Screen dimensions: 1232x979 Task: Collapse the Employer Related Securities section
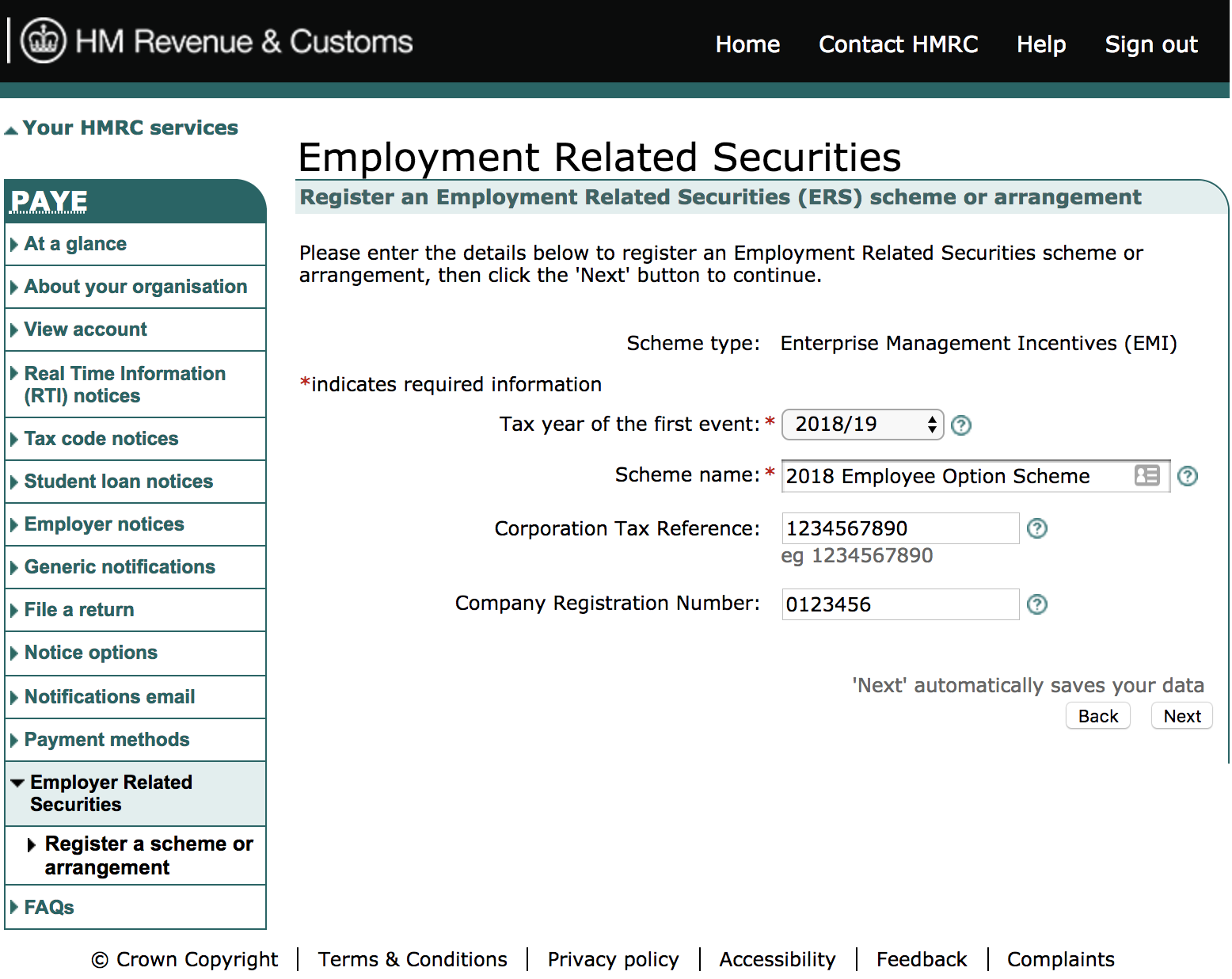click(17, 782)
